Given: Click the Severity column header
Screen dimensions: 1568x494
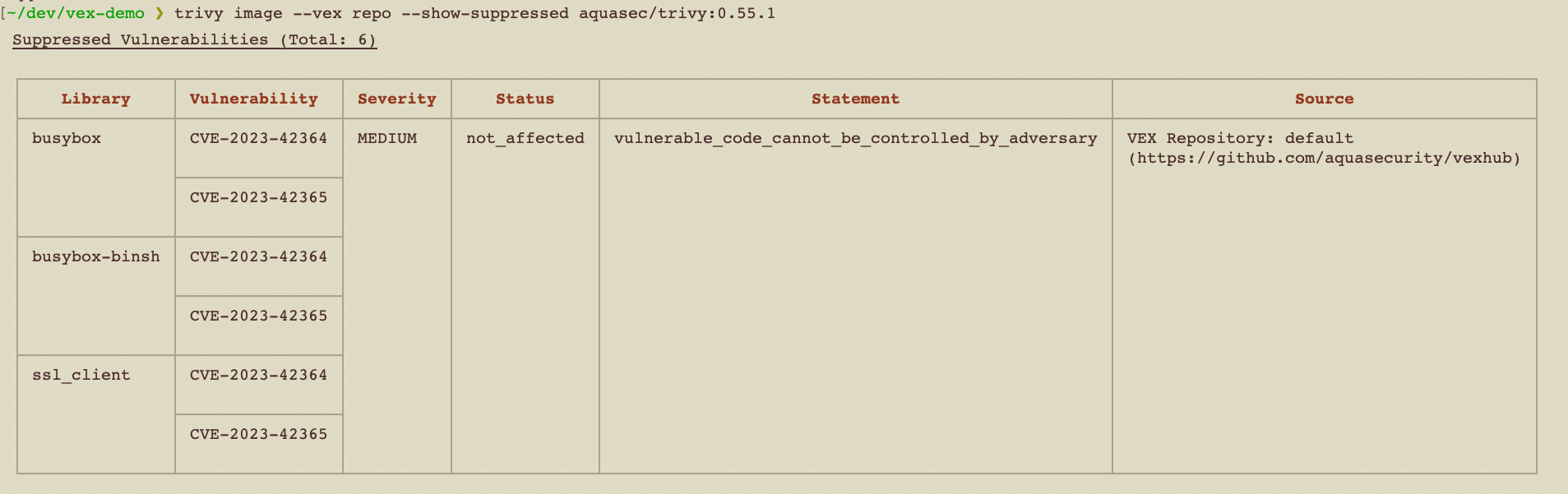Looking at the screenshot, I should tap(396, 99).
